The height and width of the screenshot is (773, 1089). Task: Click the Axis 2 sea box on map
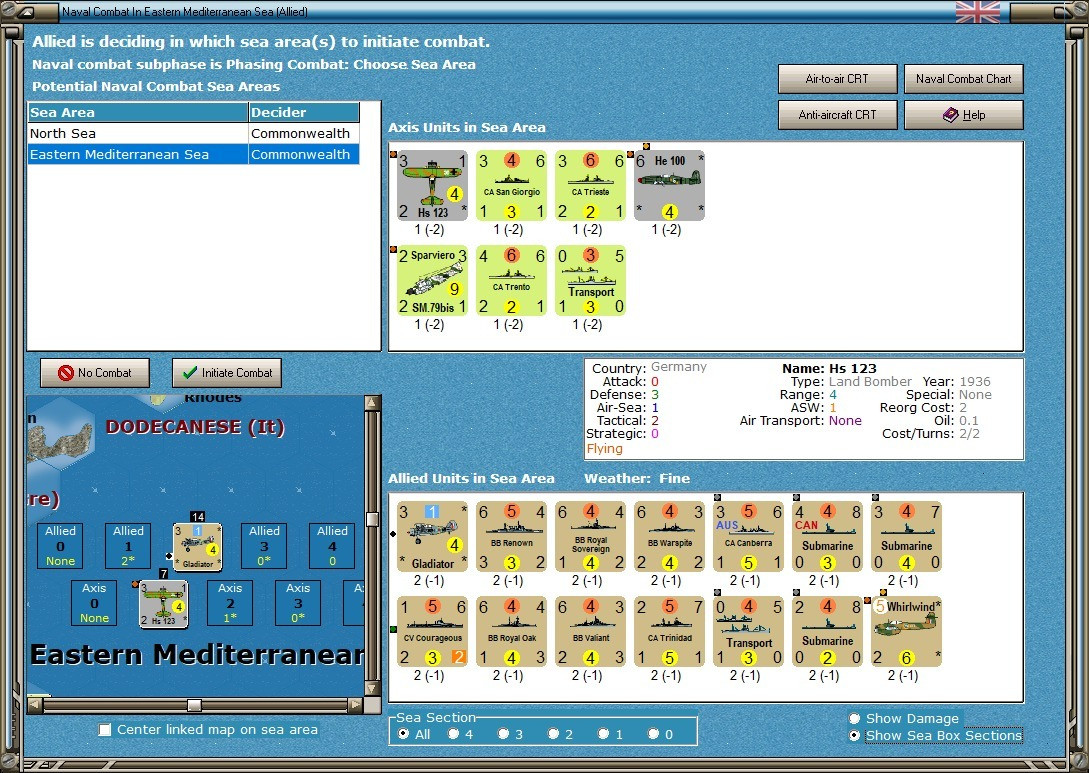point(230,603)
